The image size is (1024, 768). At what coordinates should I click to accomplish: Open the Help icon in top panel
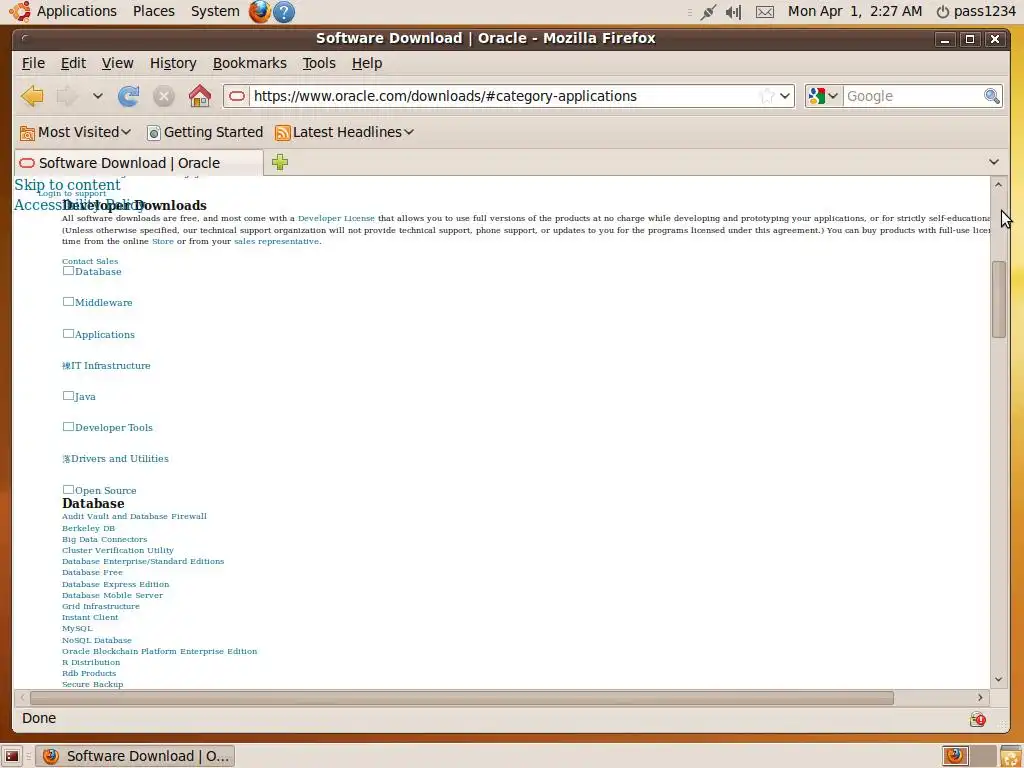coord(284,11)
